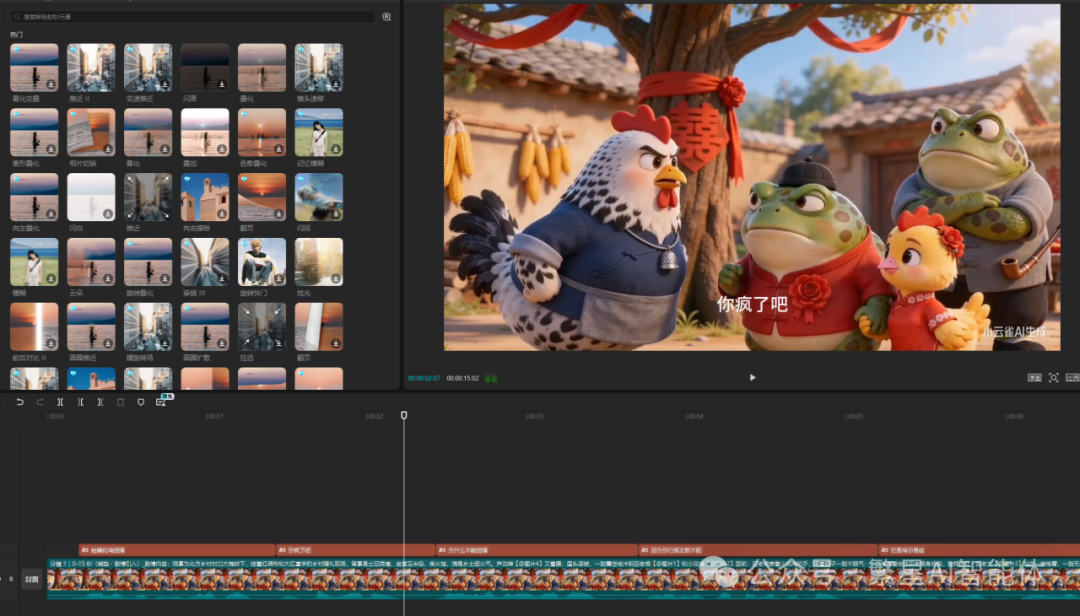Select the split clip tool

(x=60, y=402)
